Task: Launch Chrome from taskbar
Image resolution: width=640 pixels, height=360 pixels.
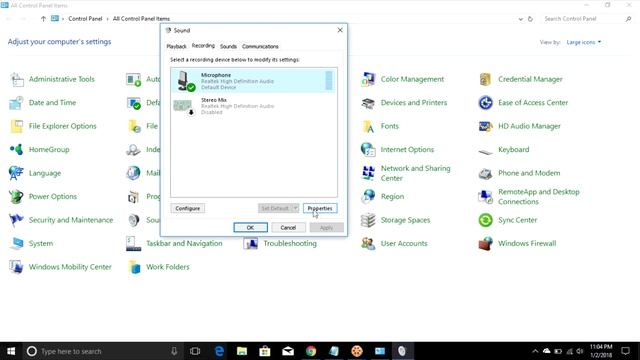Action: 311,351
